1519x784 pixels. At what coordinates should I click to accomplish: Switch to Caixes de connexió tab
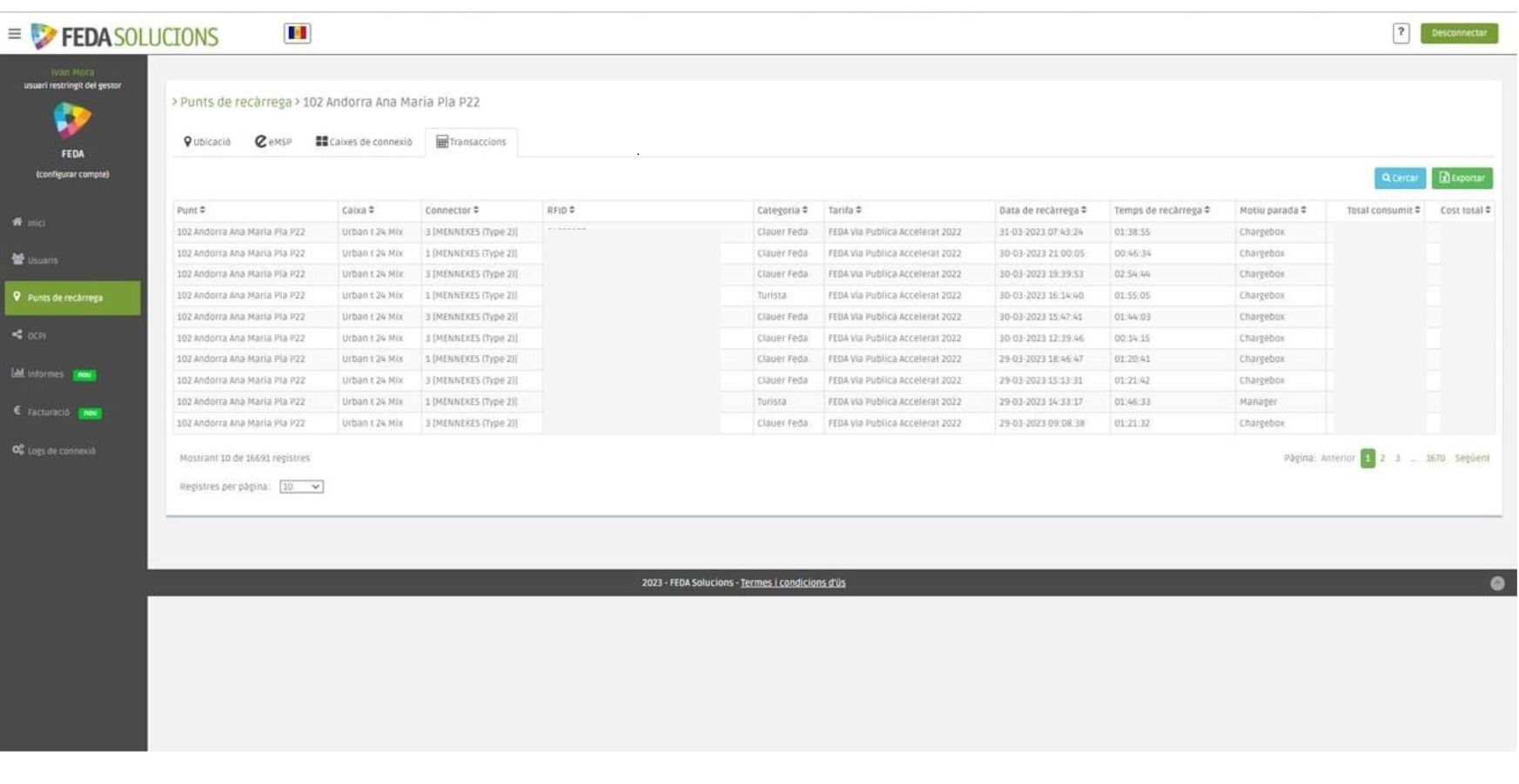(x=364, y=142)
